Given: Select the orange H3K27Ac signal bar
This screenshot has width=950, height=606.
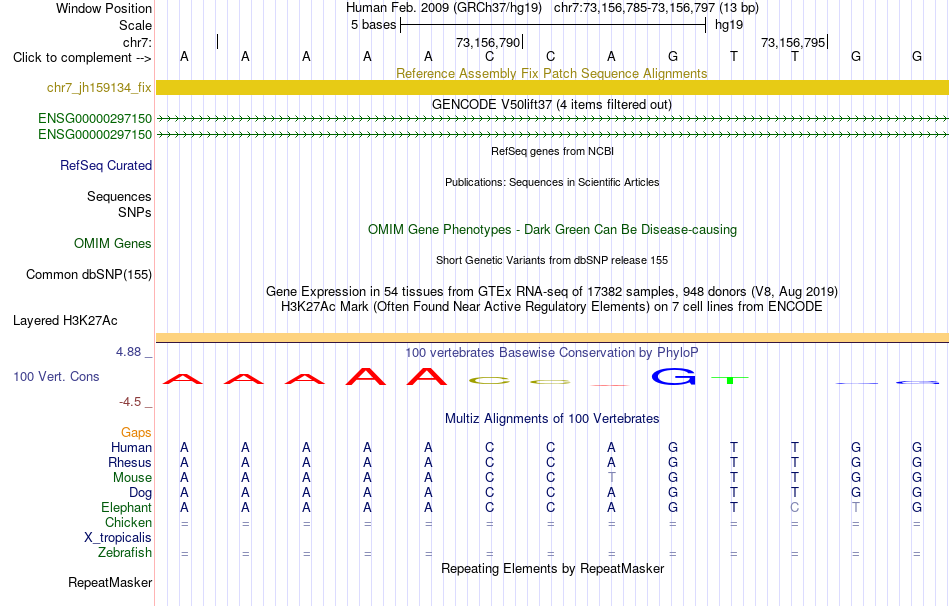Looking at the screenshot, I should 552,338.
